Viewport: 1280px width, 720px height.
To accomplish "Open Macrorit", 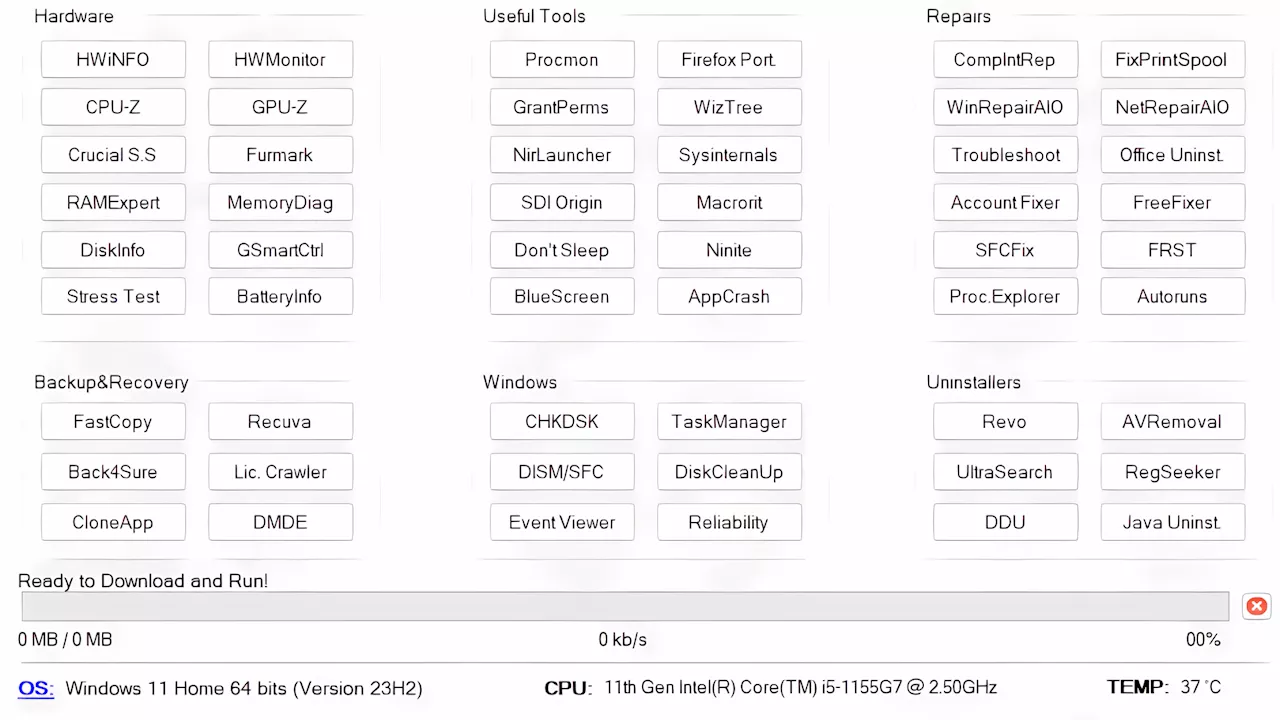I will pyautogui.click(x=729, y=202).
